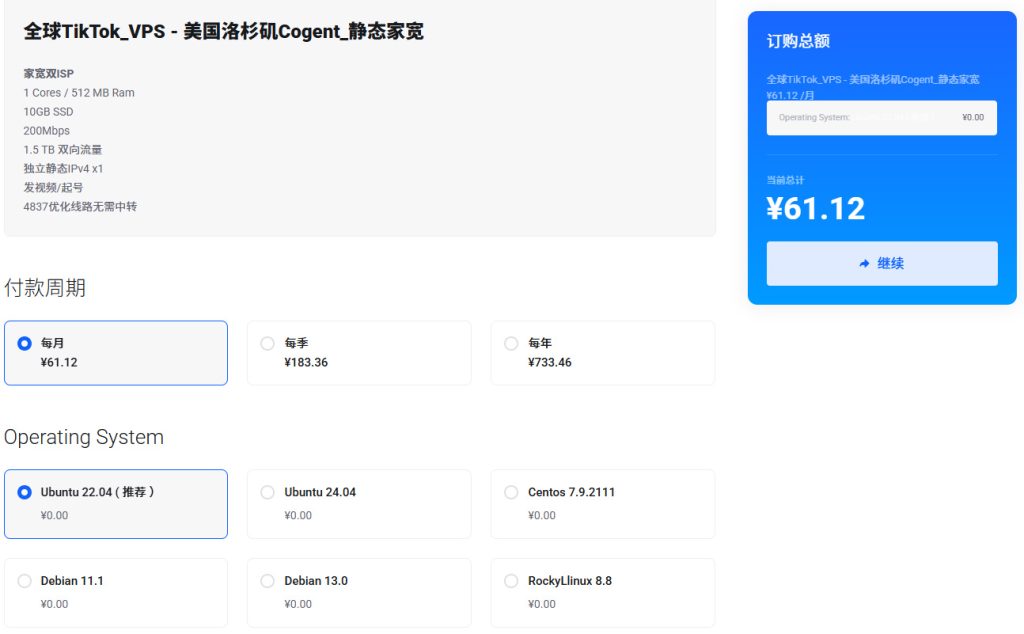Choose the 每年 ¥733.46 yearly radio option
The image size is (1024, 634).
[x=511, y=343]
